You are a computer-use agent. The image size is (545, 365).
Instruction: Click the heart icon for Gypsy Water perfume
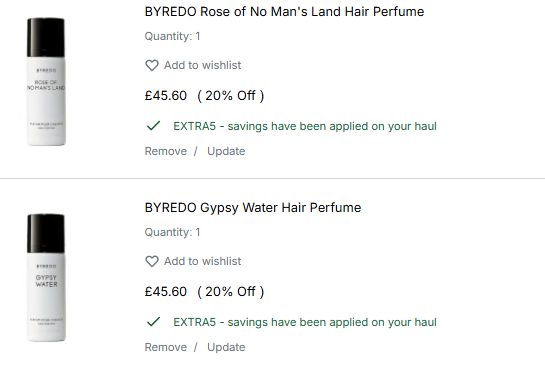coord(152,261)
